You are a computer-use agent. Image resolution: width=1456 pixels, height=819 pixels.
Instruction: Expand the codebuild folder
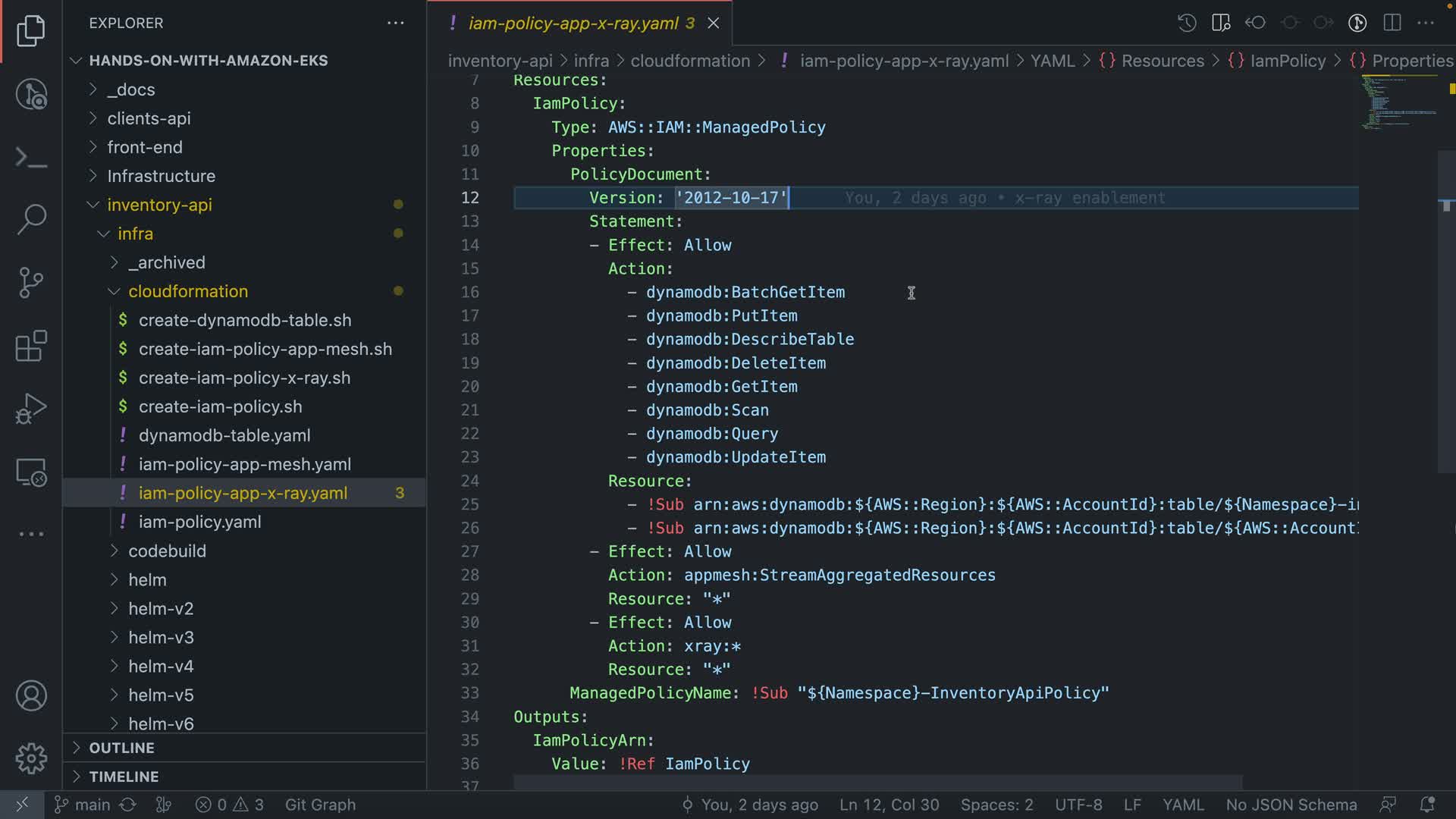tap(167, 551)
